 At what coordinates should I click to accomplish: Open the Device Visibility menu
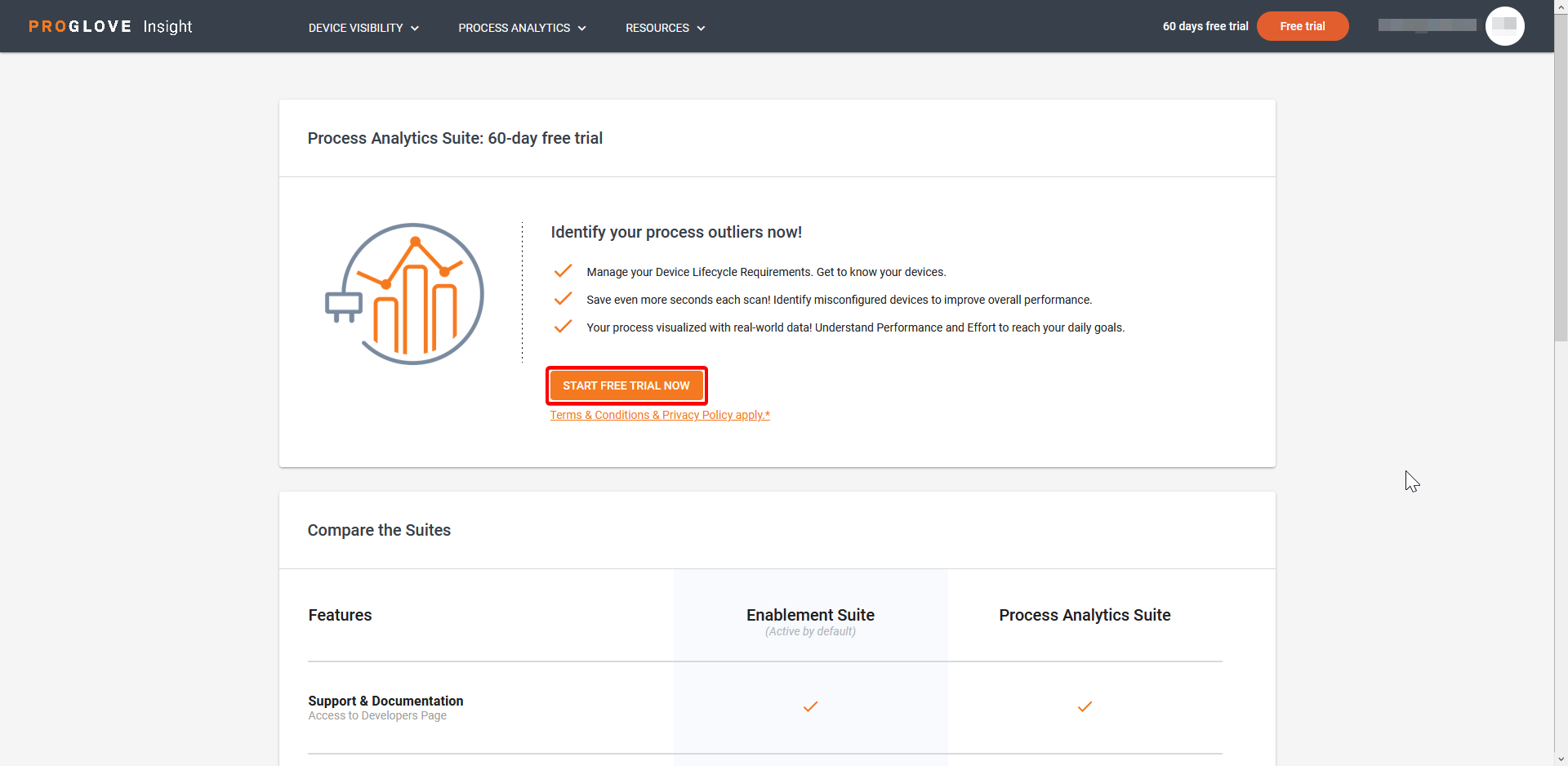pos(363,28)
